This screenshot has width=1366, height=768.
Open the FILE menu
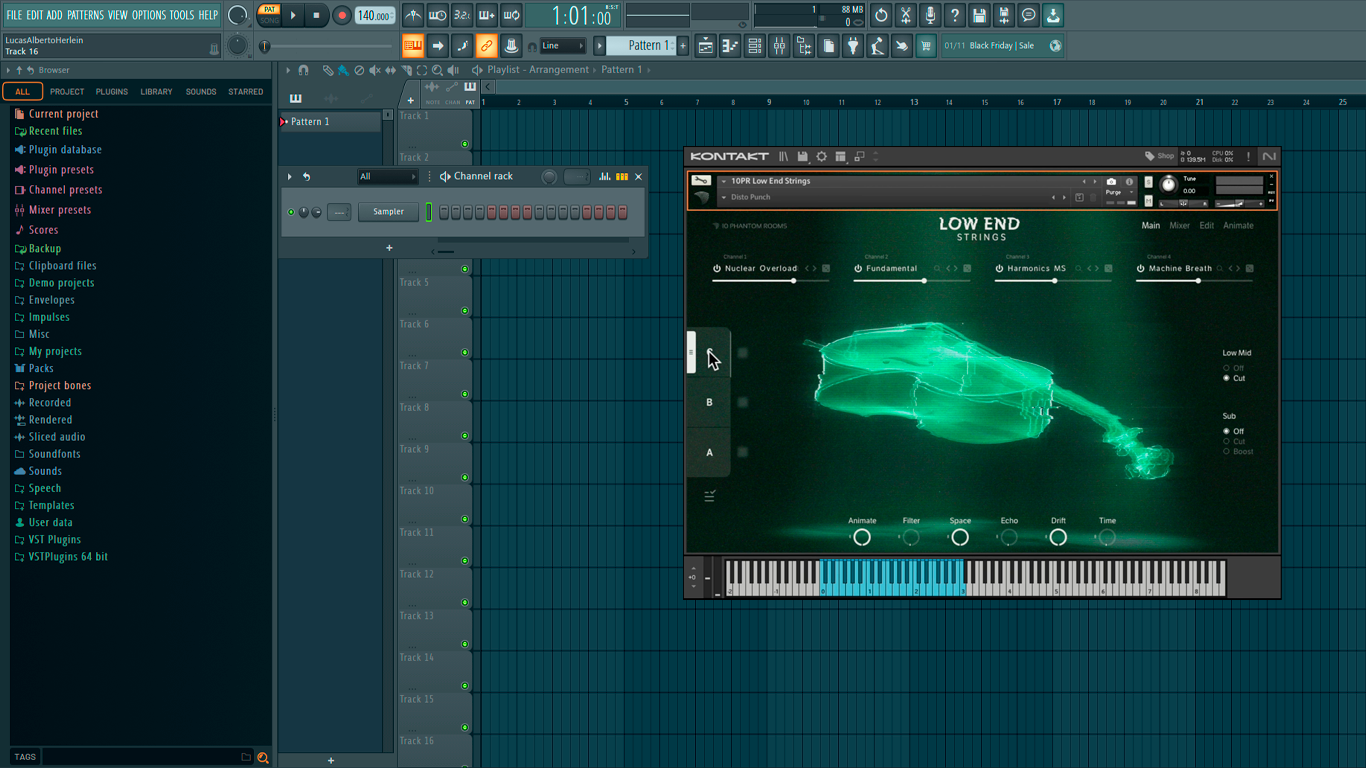point(14,15)
